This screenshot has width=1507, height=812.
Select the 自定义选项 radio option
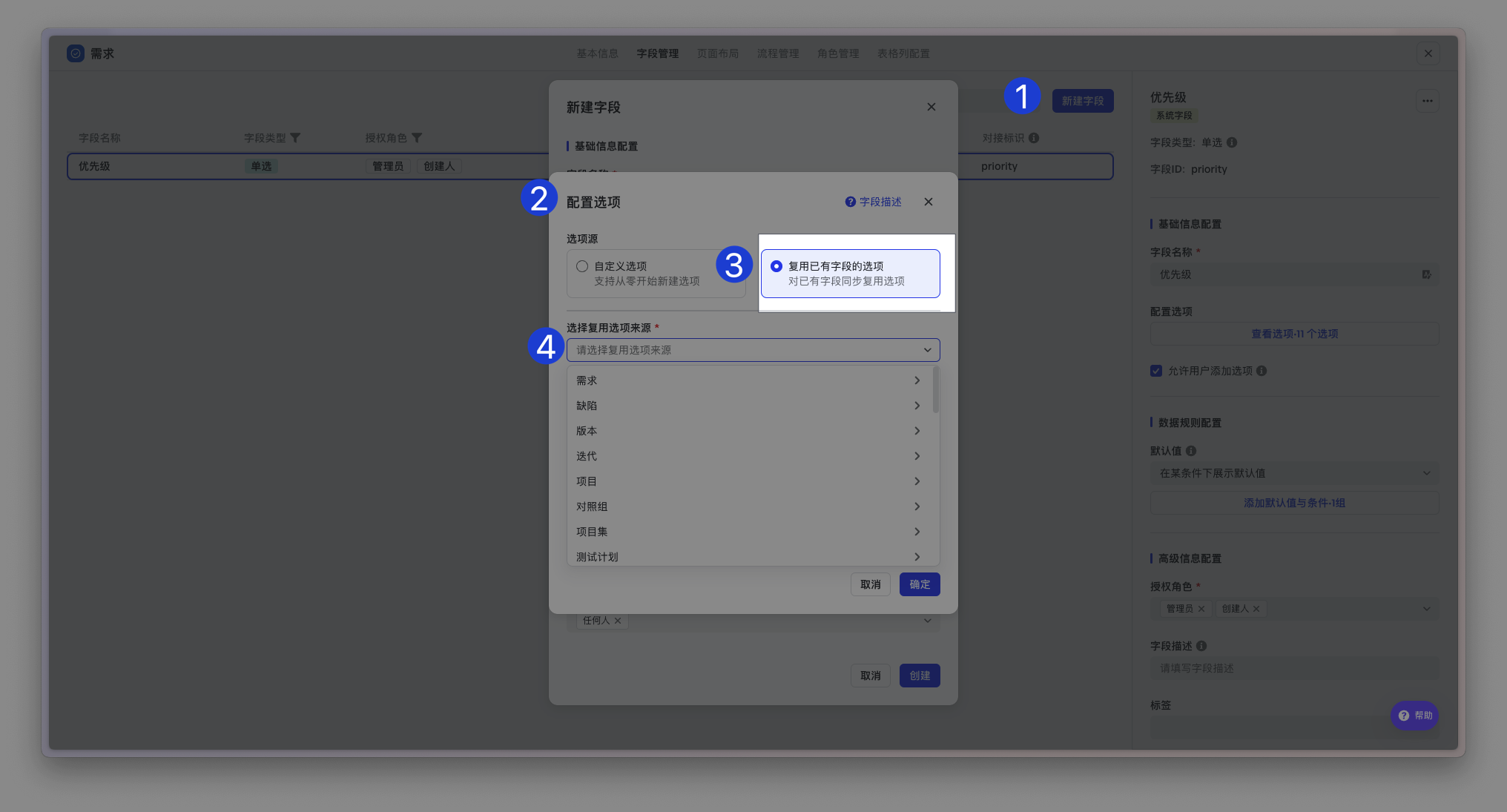tap(582, 266)
